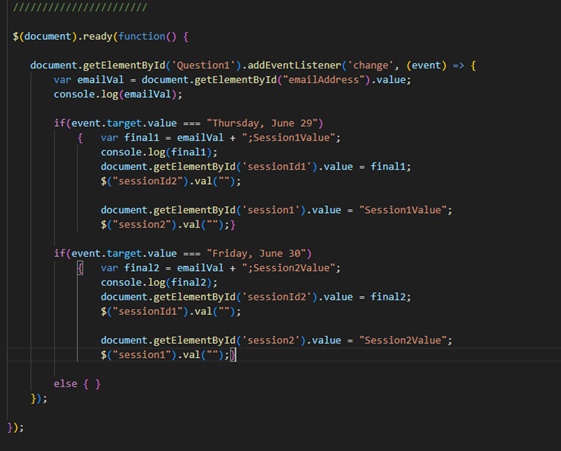Click the 'Question1' string in getElementById
The height and width of the screenshot is (451, 561).
click(x=204, y=65)
